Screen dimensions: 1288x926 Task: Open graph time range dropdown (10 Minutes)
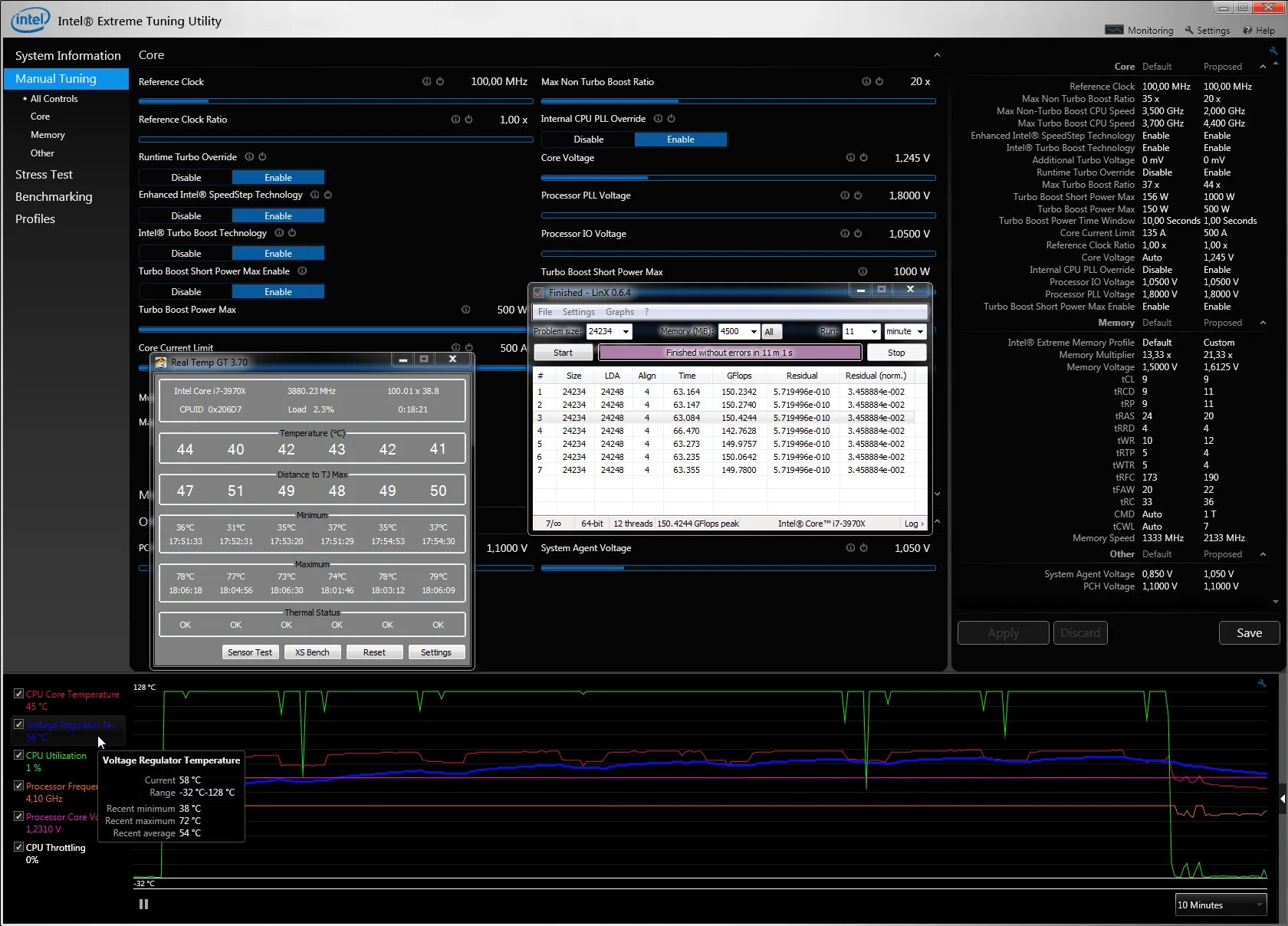(x=1221, y=905)
